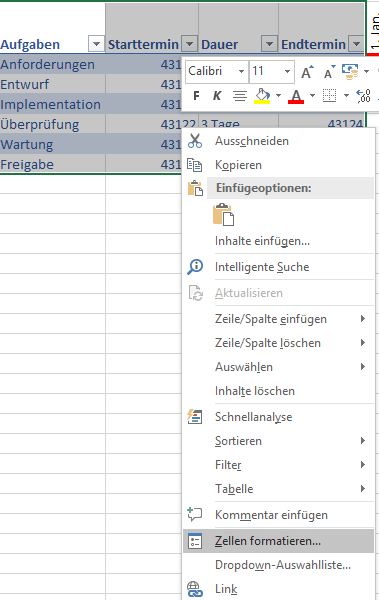Select the Entwurf cell
379x600 pixels.
click(x=52, y=84)
